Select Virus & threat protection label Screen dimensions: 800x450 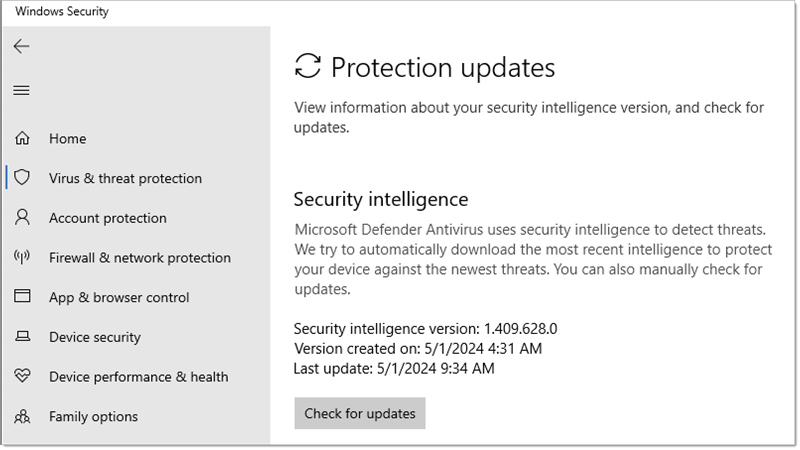click(x=125, y=178)
